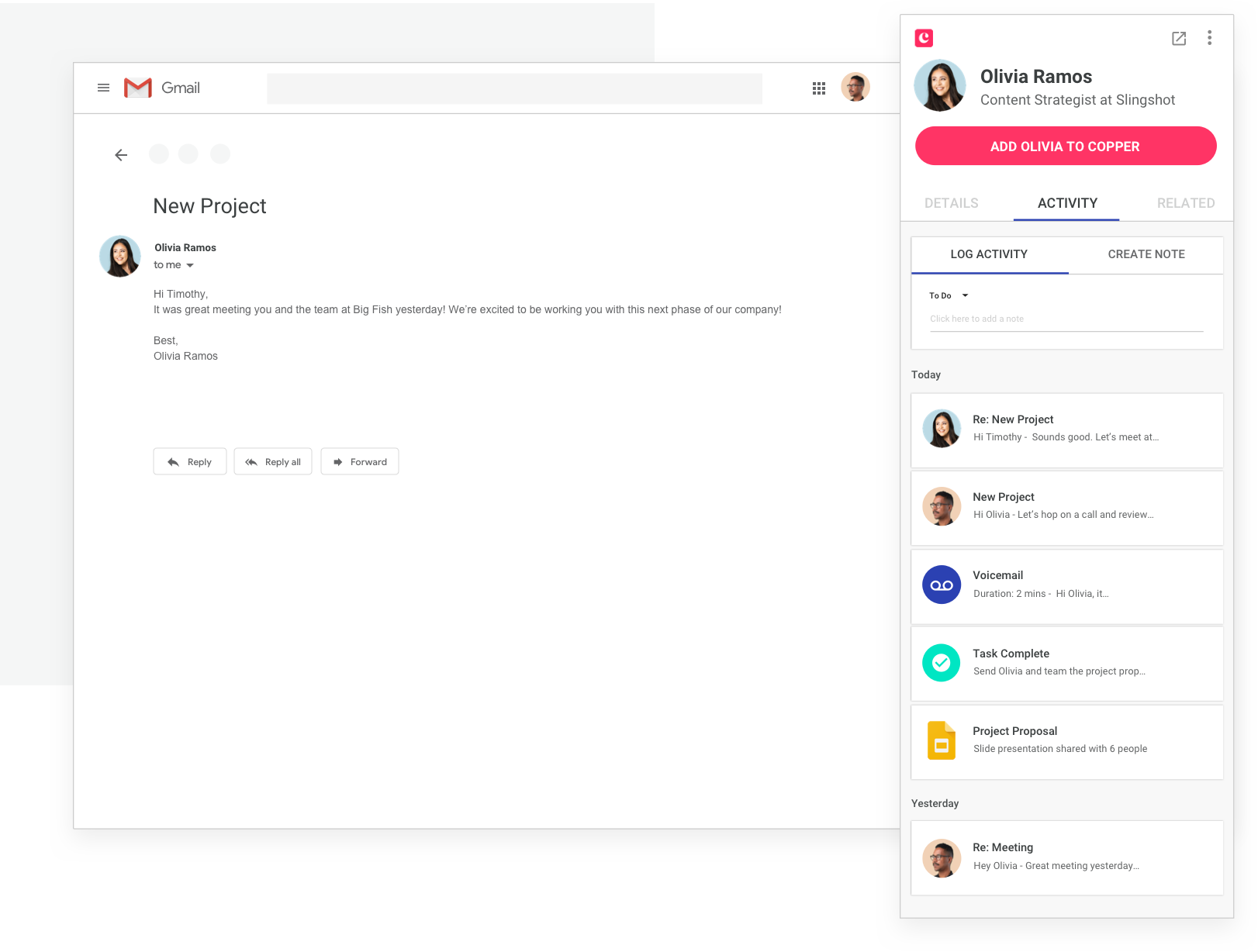
Task: Click Add Olivia to Copper button
Action: [1066, 146]
